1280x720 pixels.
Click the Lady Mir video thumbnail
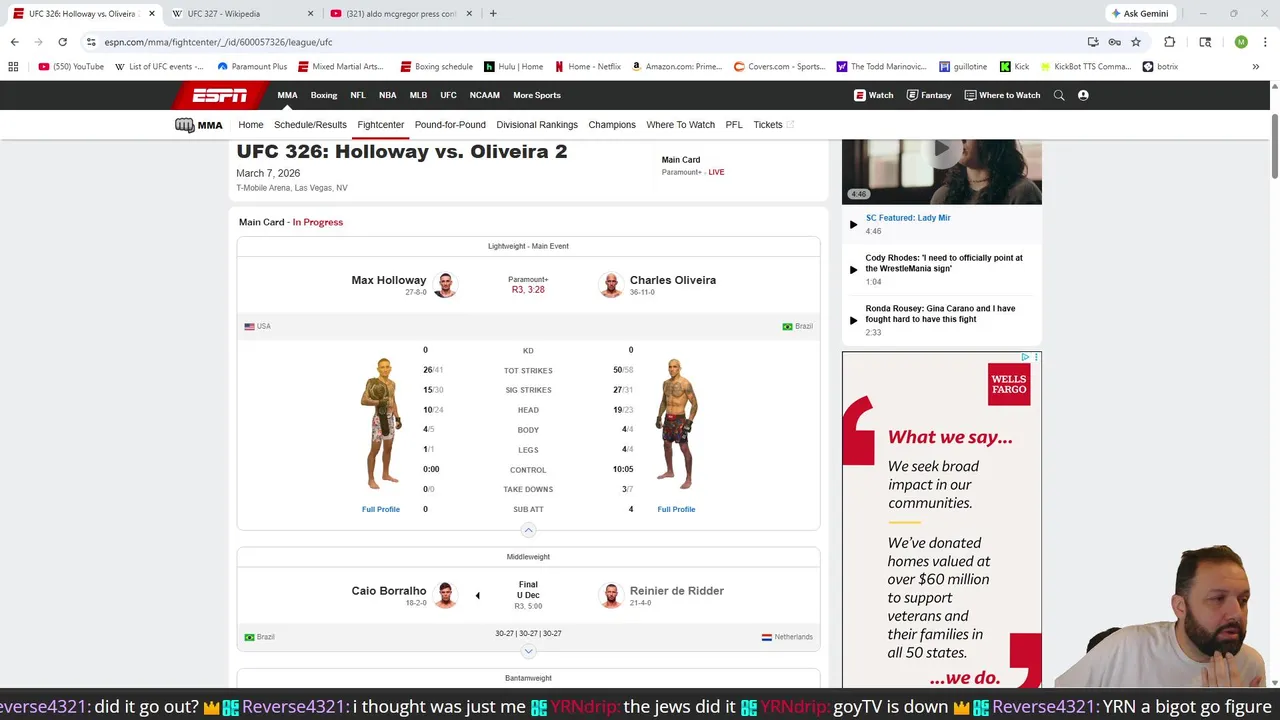point(941,172)
